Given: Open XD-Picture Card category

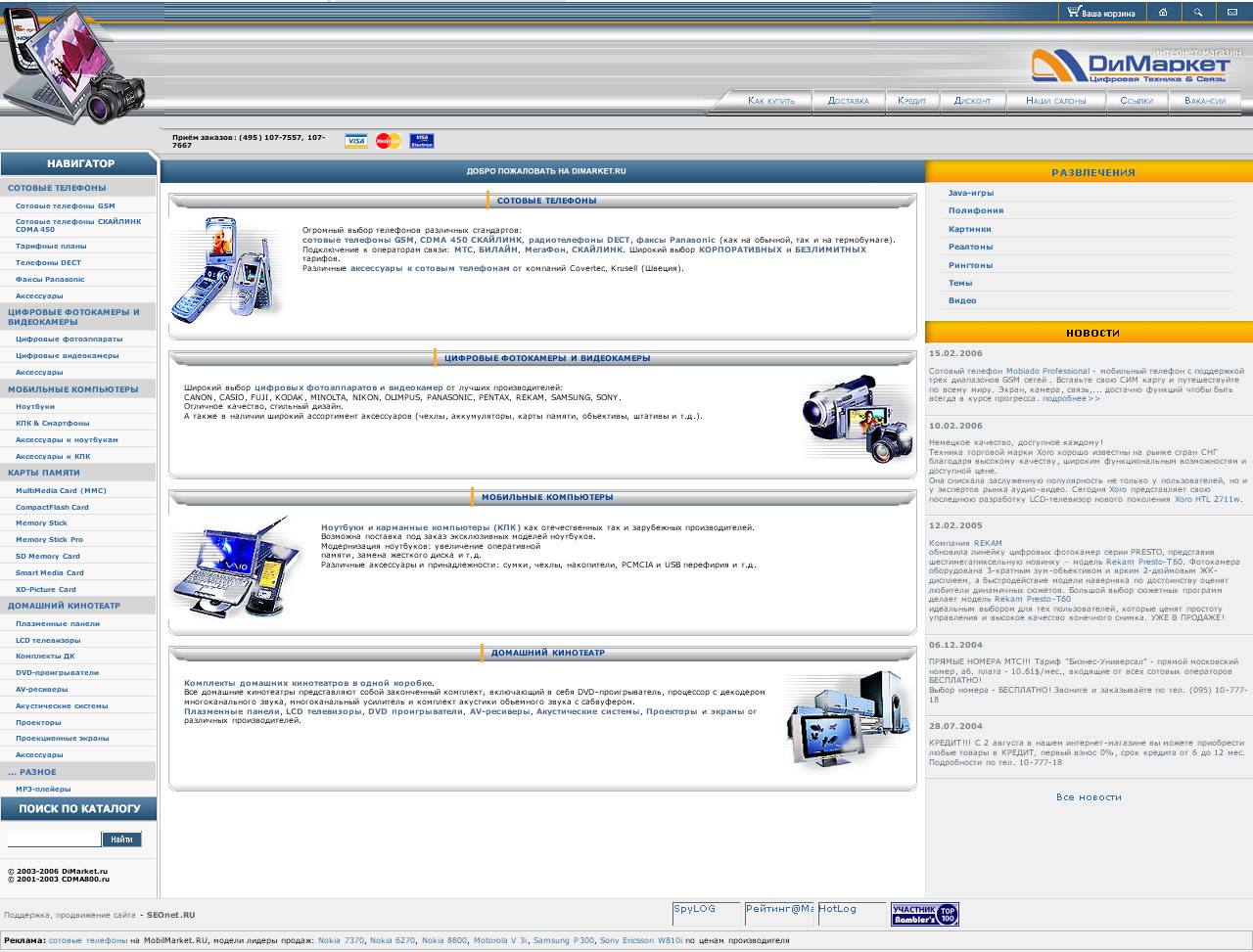Looking at the screenshot, I should pos(46,590).
